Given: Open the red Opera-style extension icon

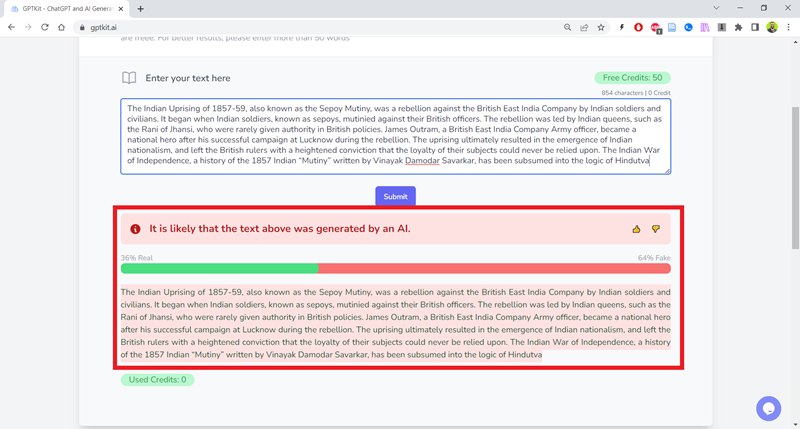Looking at the screenshot, I should click(638, 28).
